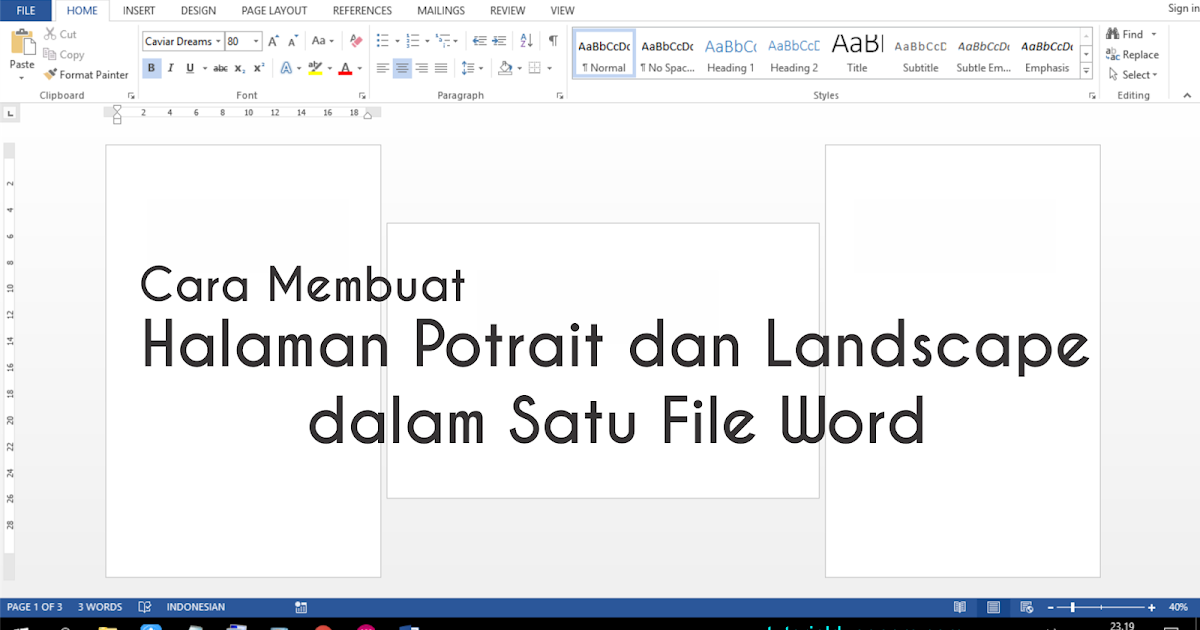This screenshot has height=630, width=1200.
Task: Switch to Read Mode view
Action: (960, 607)
